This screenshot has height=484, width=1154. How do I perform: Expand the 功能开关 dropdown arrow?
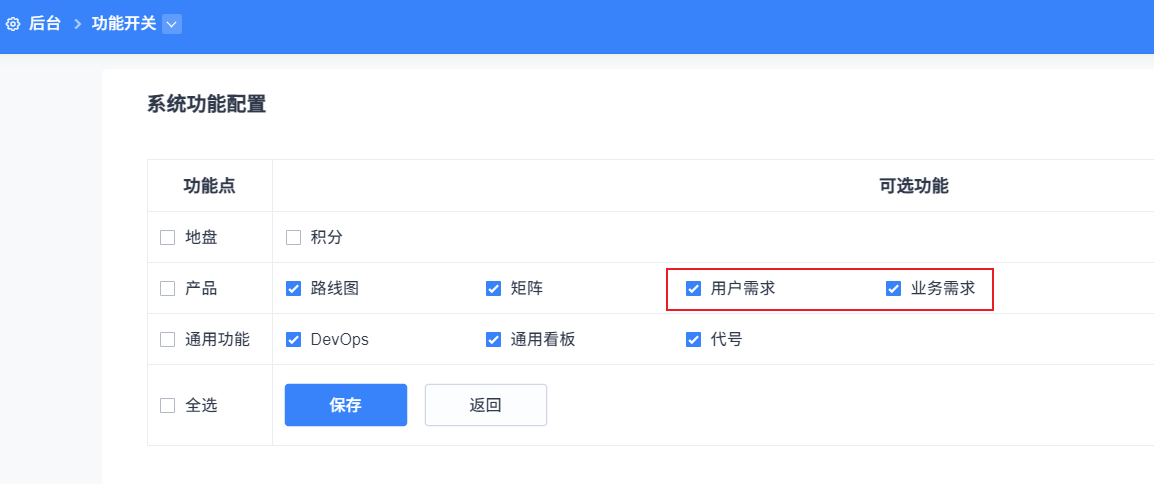coord(171,23)
